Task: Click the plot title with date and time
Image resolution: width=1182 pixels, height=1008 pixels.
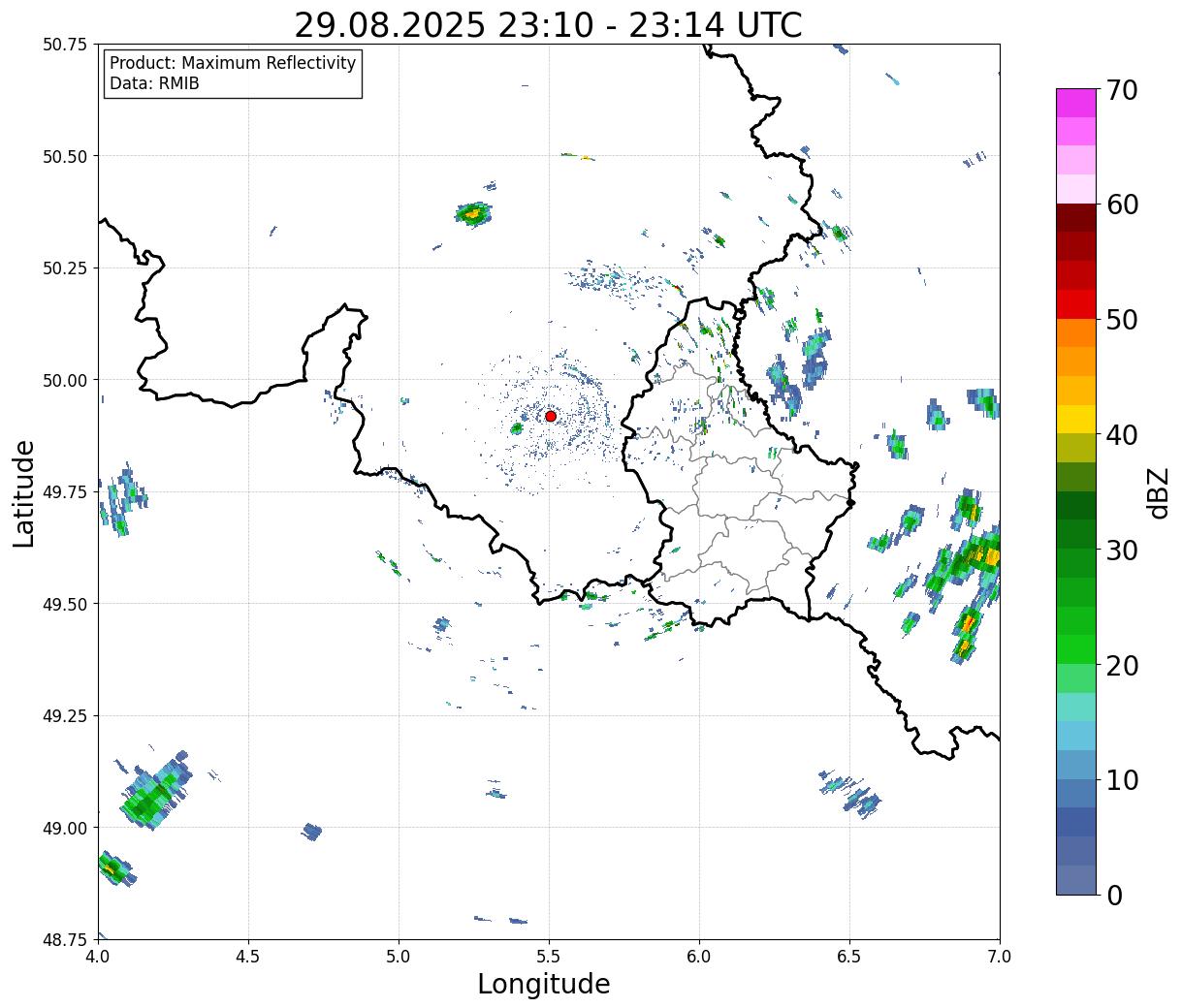Action: [548, 25]
